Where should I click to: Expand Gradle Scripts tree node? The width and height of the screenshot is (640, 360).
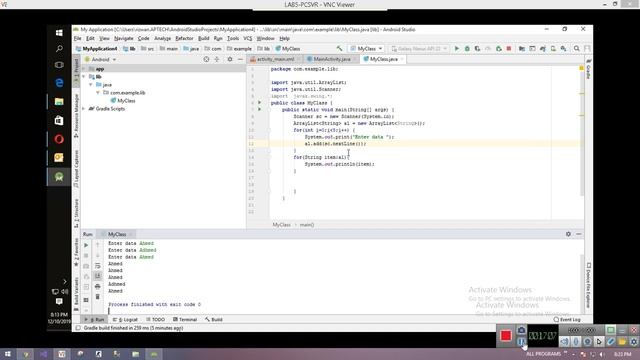tap(84, 109)
